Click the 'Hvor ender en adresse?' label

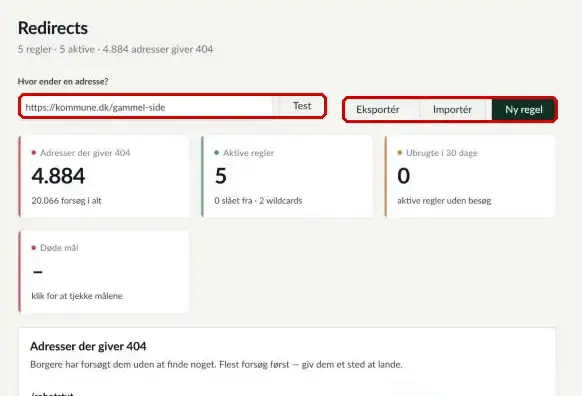click(63, 81)
